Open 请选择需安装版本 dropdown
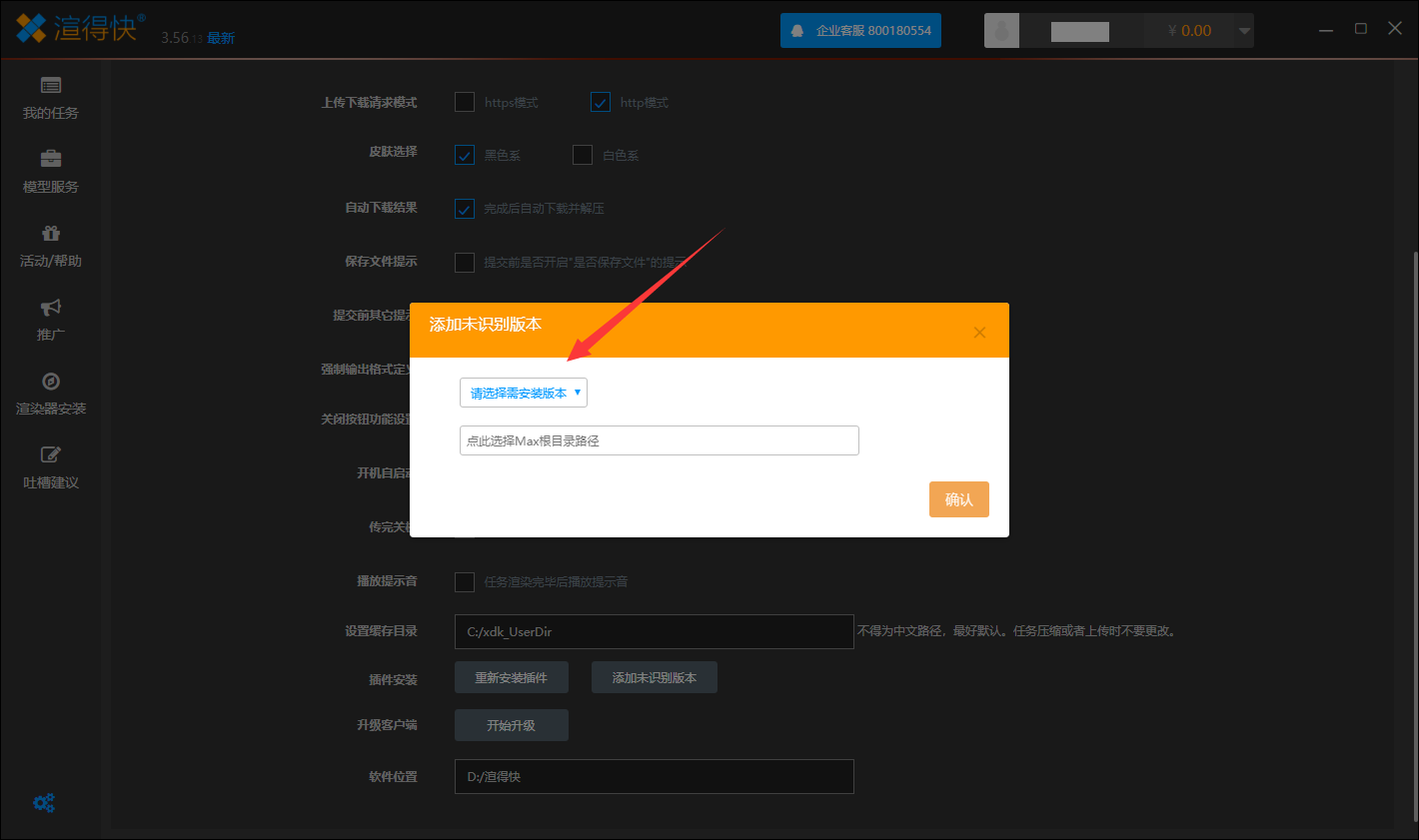The height and width of the screenshot is (840, 1419). pos(524,393)
